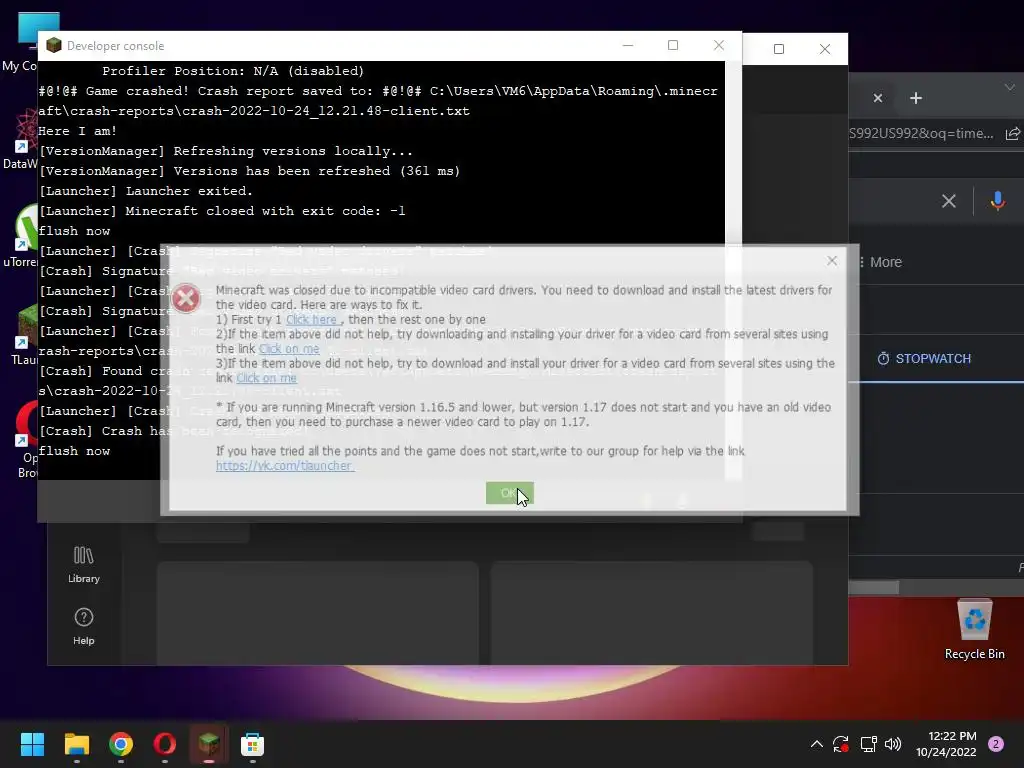Click OK in the crash dialog
This screenshot has height=768, width=1024.
point(509,493)
